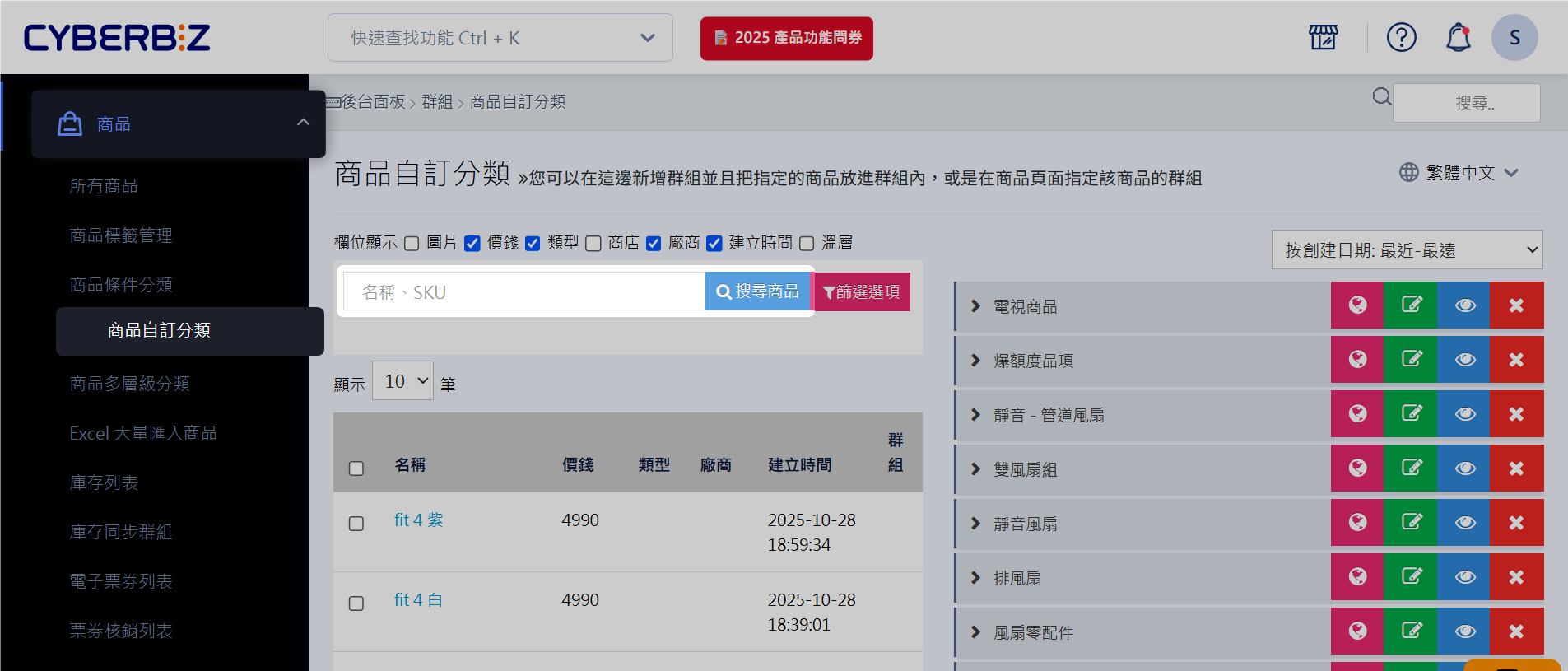The height and width of the screenshot is (671, 1568).
Task: Open the 繁體中文 language selector
Action: coord(1459,173)
